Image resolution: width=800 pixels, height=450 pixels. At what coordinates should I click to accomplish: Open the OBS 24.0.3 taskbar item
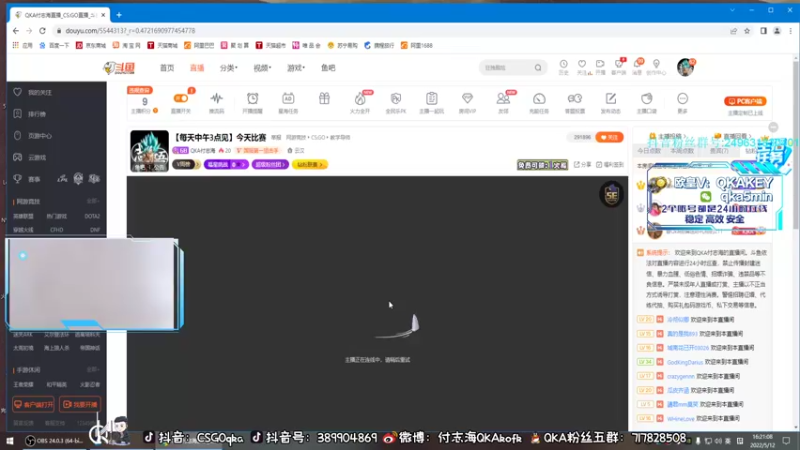click(55, 440)
